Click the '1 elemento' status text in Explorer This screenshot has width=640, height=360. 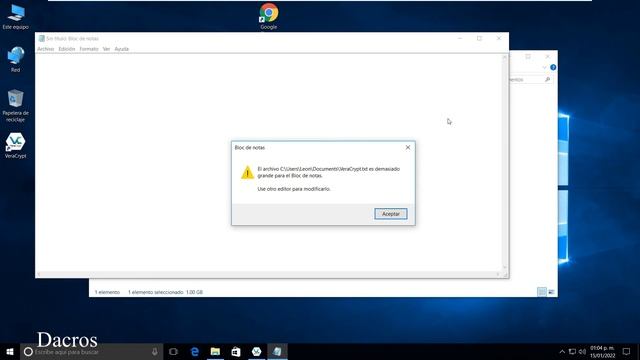tap(107, 292)
